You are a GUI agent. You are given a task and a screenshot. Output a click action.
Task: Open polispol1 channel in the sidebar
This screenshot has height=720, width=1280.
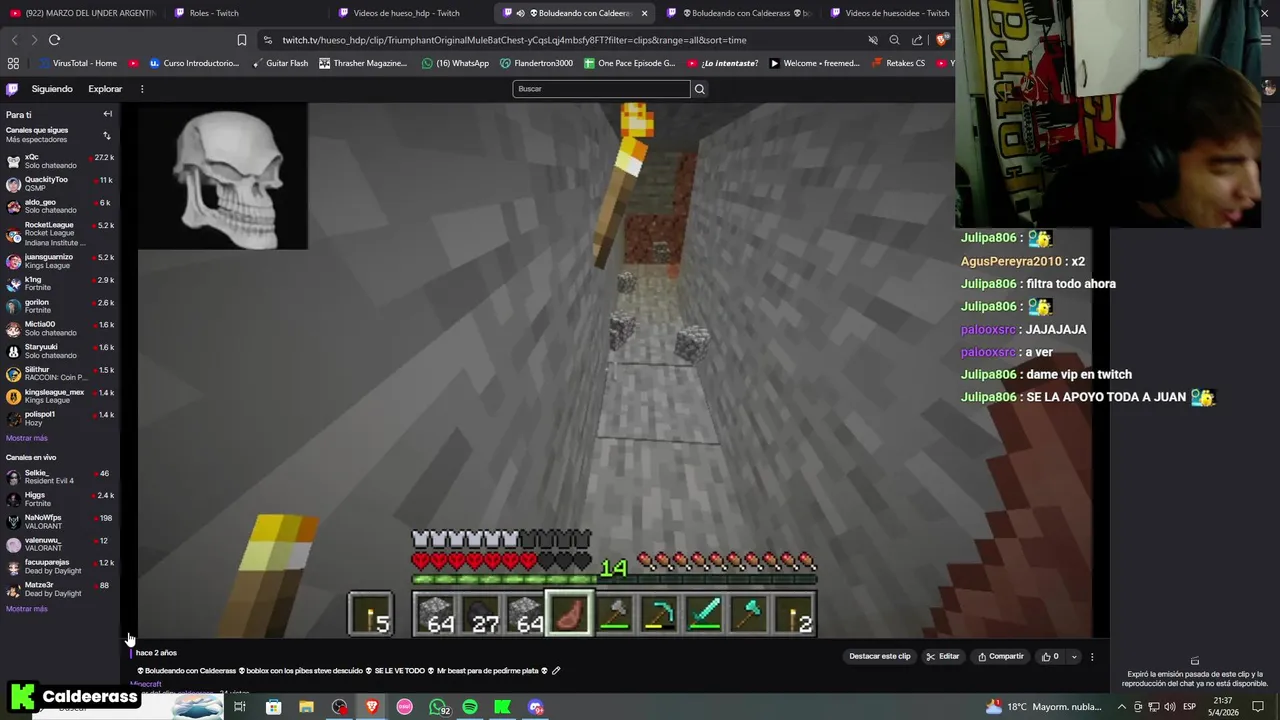[x=60, y=418]
